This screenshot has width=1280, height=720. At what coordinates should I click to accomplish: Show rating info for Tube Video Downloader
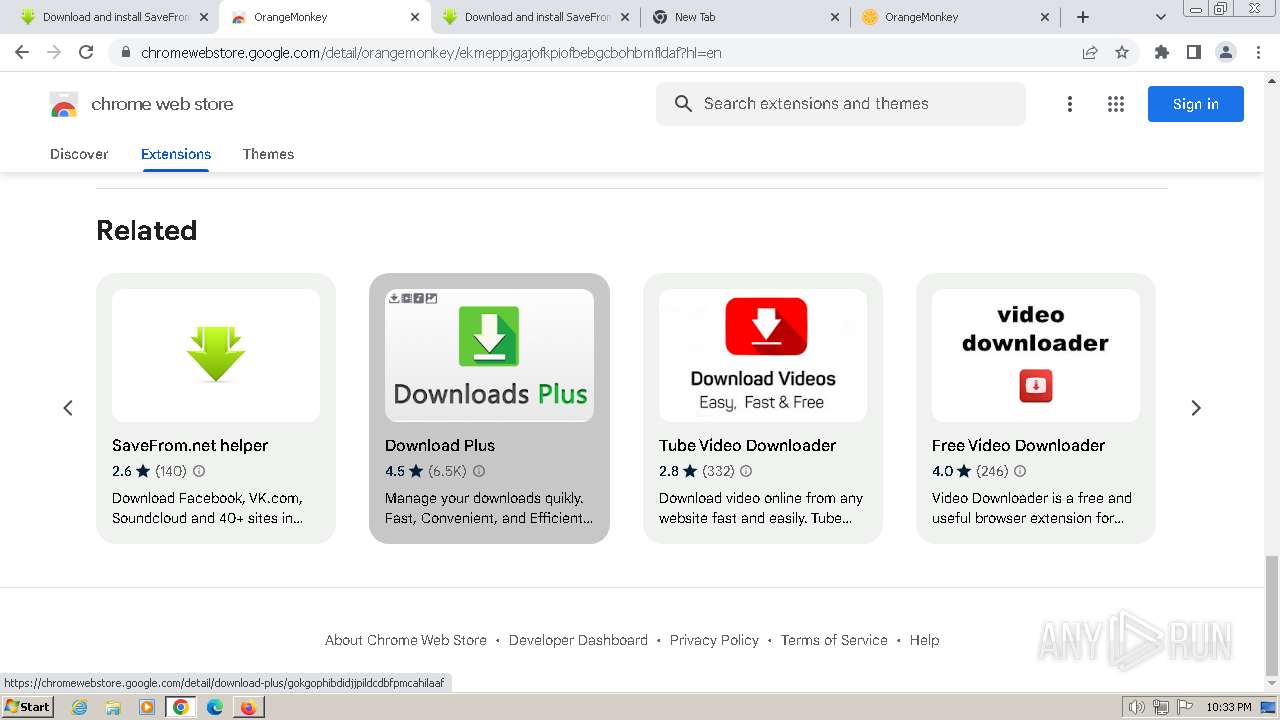[x=746, y=471]
